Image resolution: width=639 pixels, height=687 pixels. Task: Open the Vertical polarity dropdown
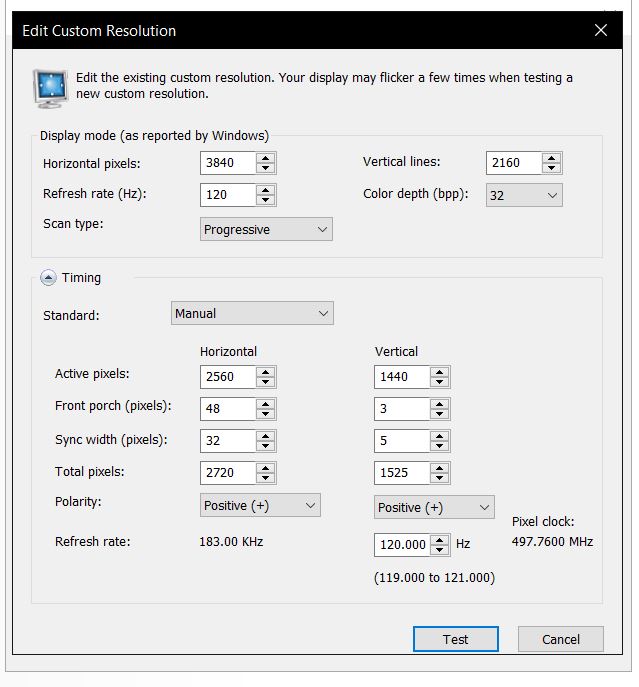point(434,507)
